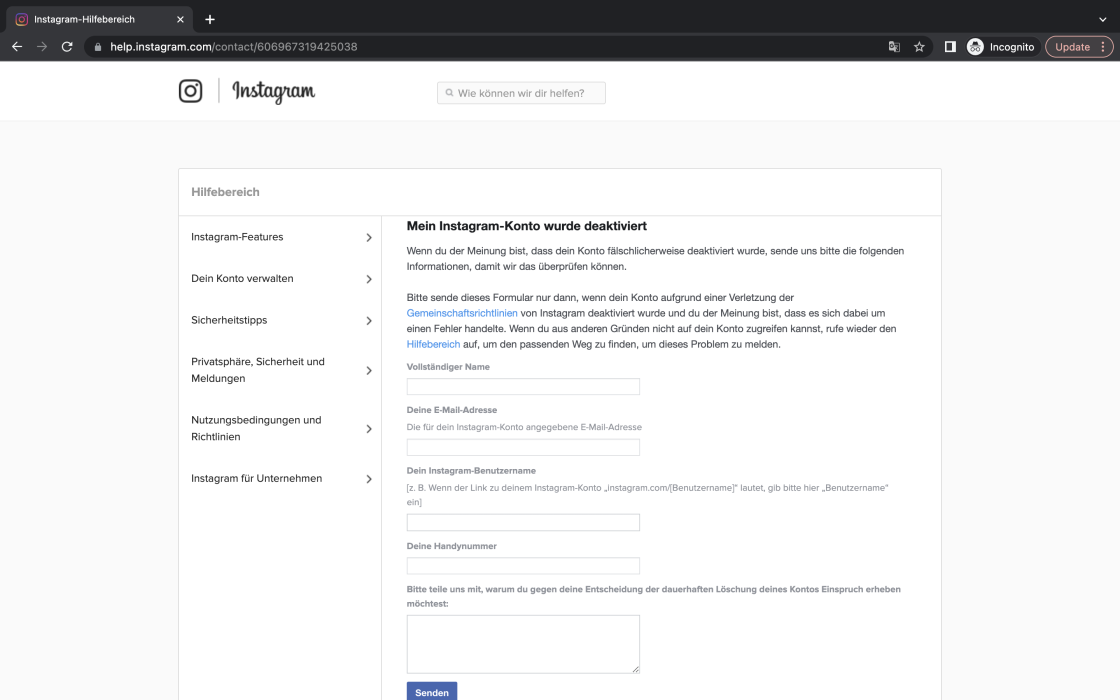Open Nutzungsbedingungen und Richtlinien item
This screenshot has height=700, width=1120.
coord(281,428)
